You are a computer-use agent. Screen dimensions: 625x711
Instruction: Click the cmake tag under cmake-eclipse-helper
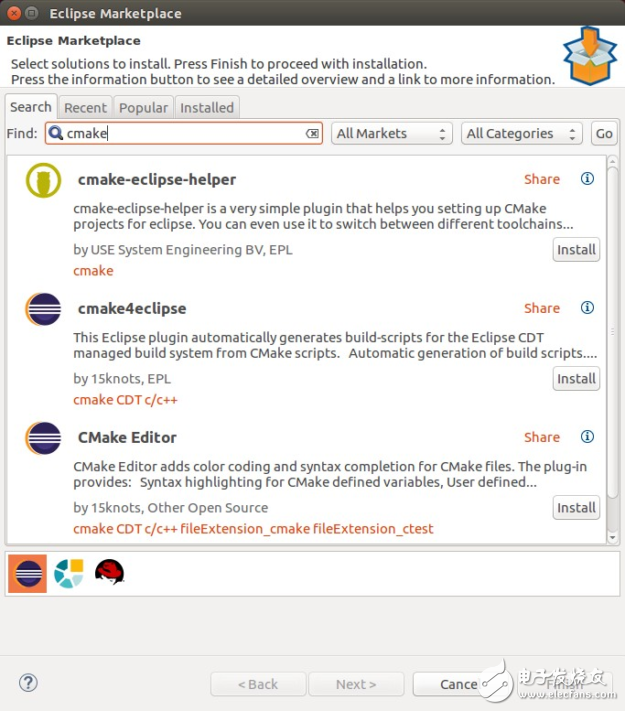(93, 271)
